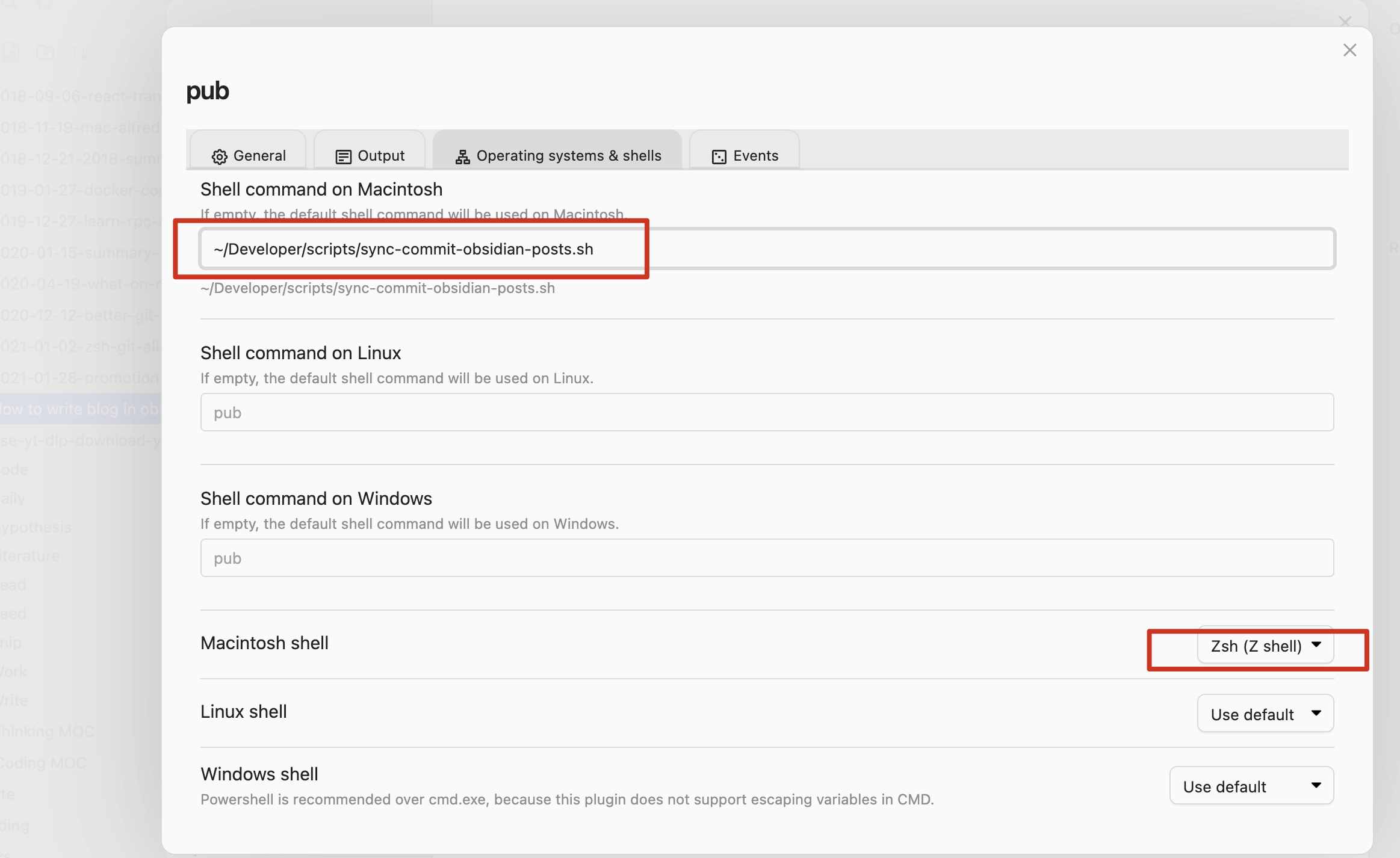Expand the Linux shell dropdown
Image resolution: width=1400 pixels, height=858 pixels.
pyautogui.click(x=1265, y=714)
